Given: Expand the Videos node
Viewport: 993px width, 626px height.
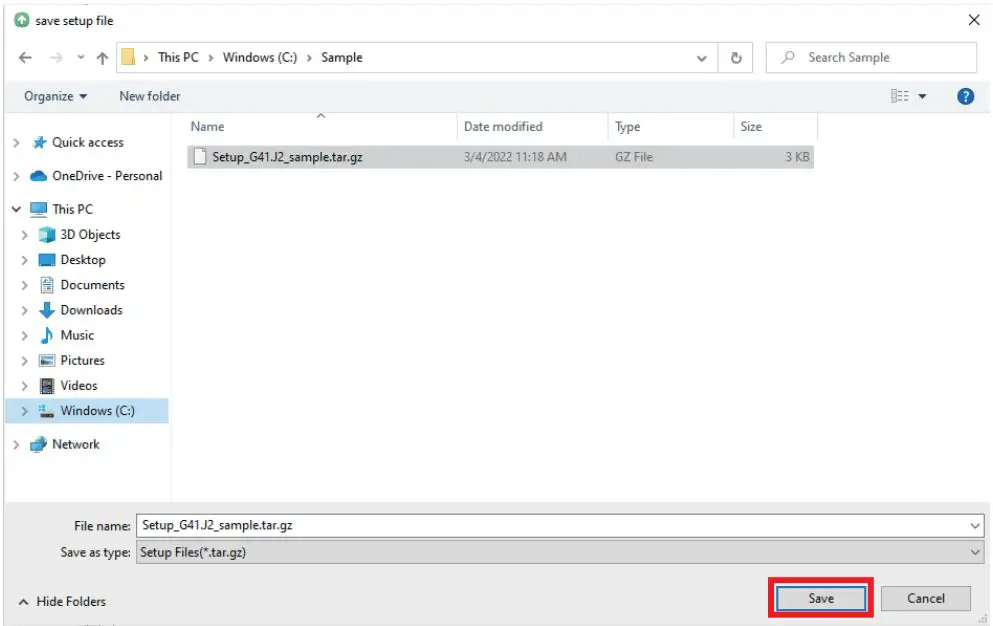Looking at the screenshot, I should 25,386.
